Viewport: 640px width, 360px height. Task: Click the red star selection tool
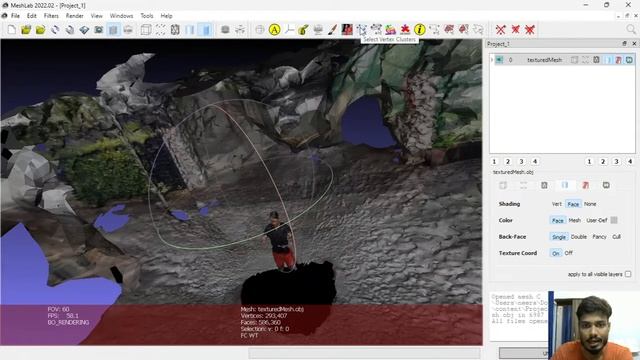pos(405,29)
